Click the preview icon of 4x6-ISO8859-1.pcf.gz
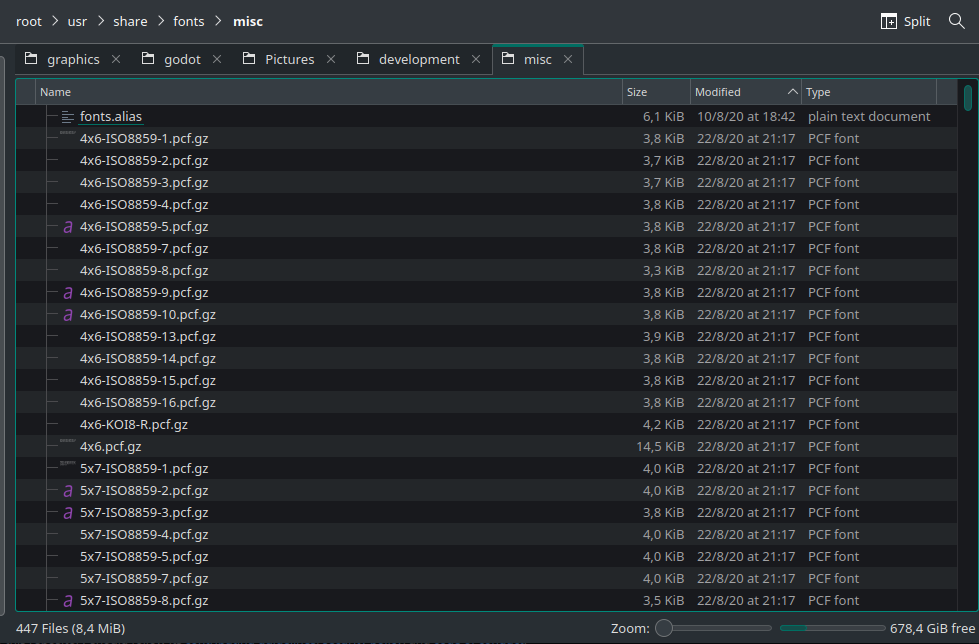 (x=67, y=133)
